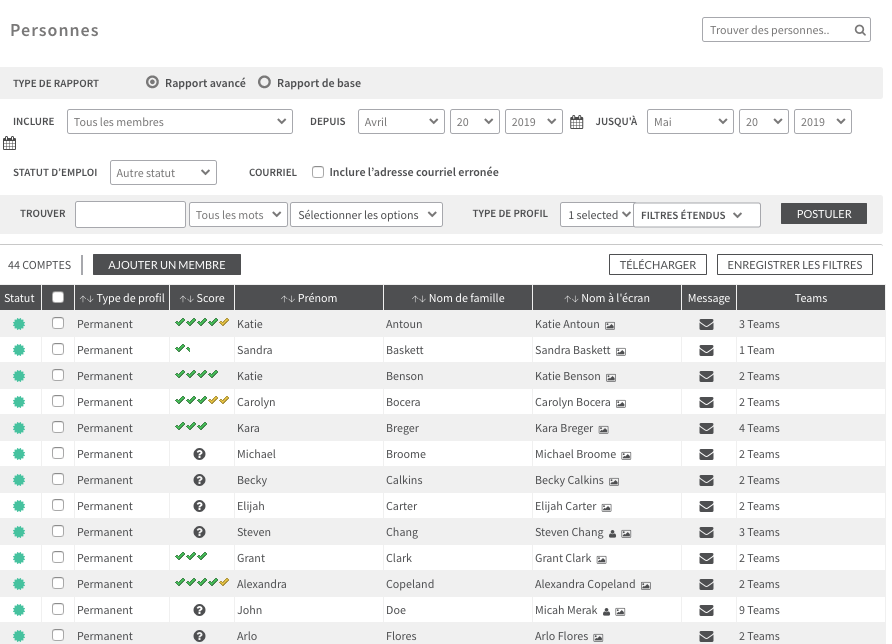The image size is (892, 644).
Task: Open the end date calendar icon below Inclure
Action: pyautogui.click(x=9, y=143)
